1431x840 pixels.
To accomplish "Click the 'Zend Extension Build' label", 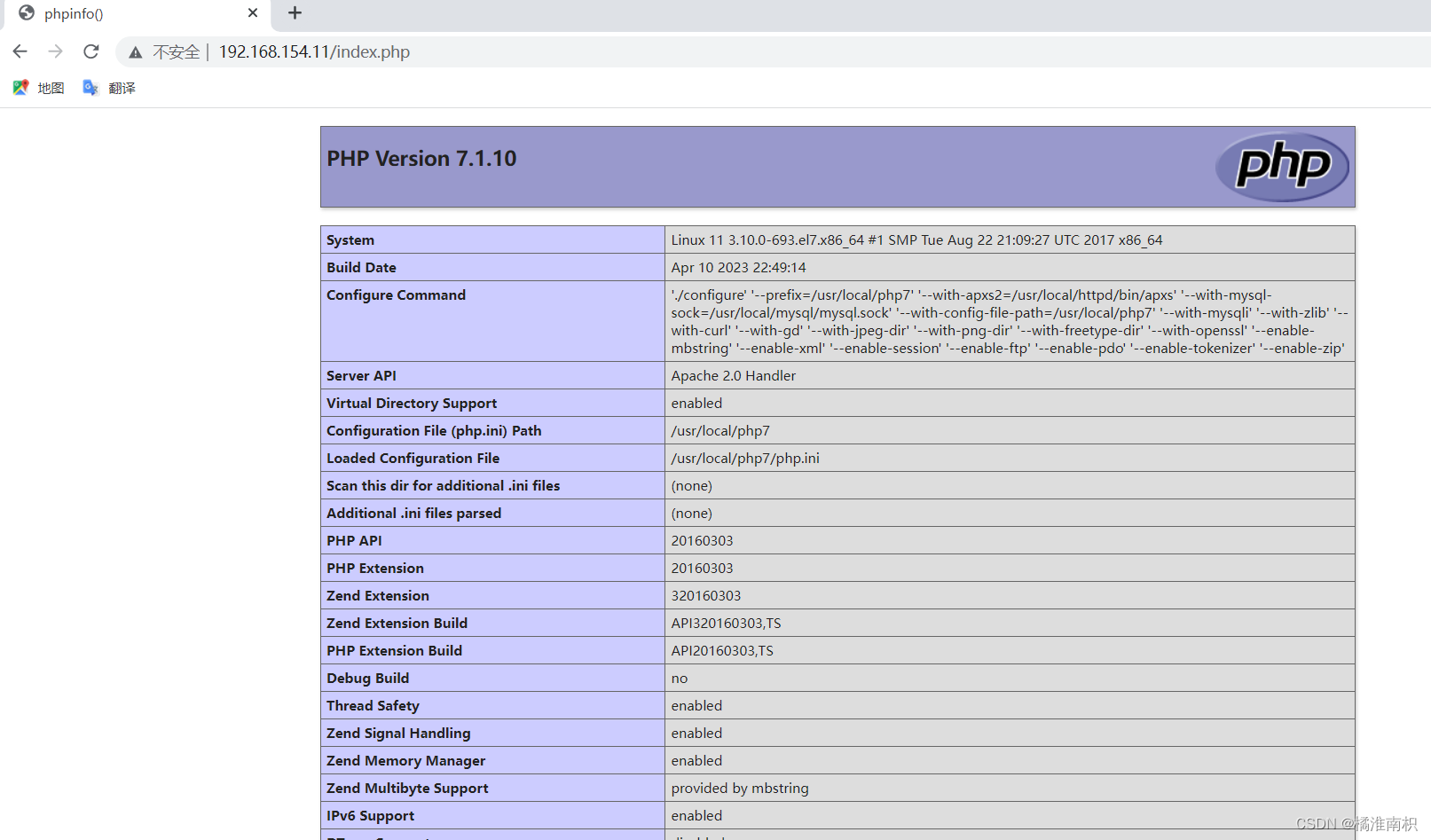I will click(397, 624).
